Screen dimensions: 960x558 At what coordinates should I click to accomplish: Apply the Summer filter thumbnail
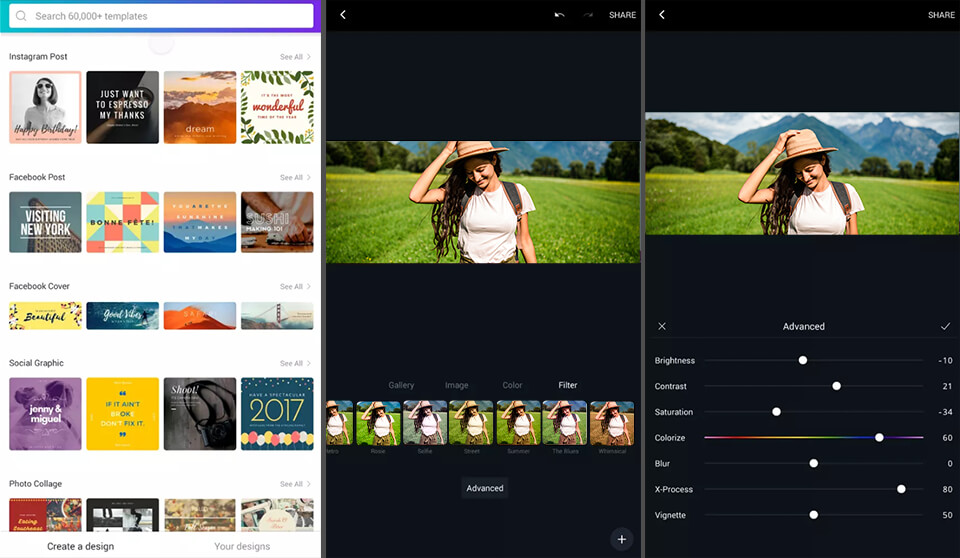click(519, 423)
